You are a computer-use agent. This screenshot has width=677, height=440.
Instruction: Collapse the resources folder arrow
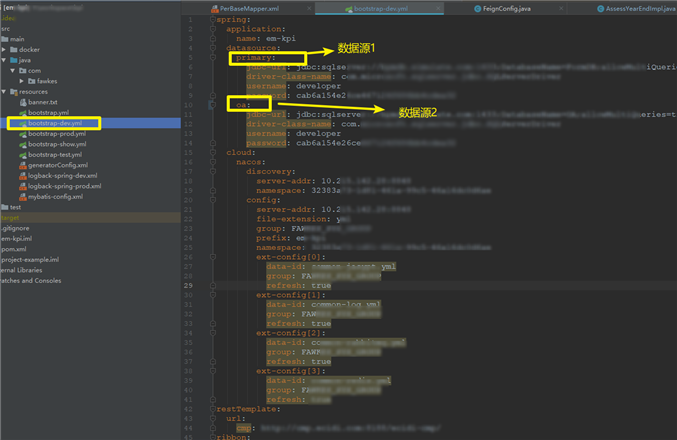tap(4, 92)
